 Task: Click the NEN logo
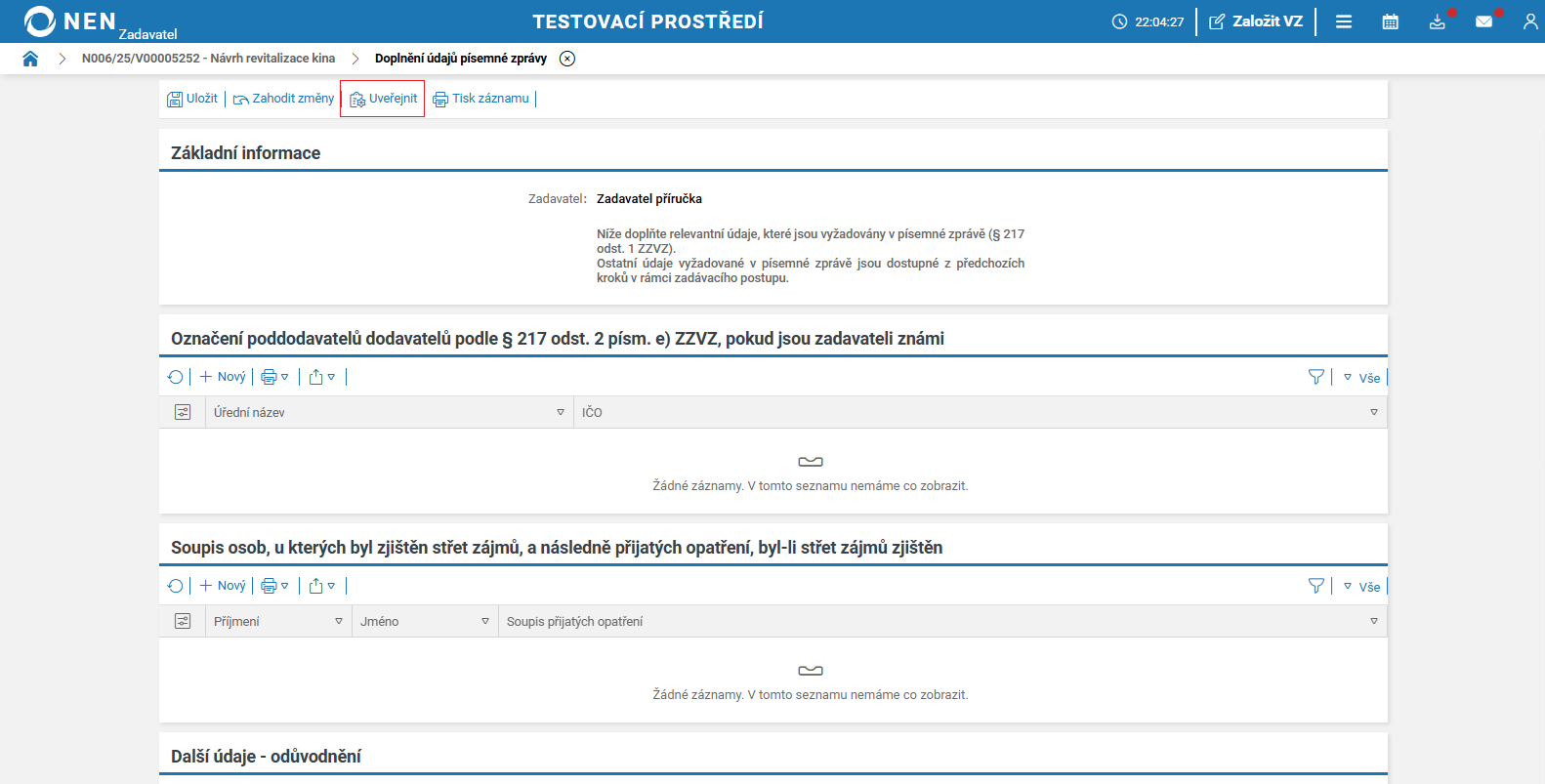70,21
